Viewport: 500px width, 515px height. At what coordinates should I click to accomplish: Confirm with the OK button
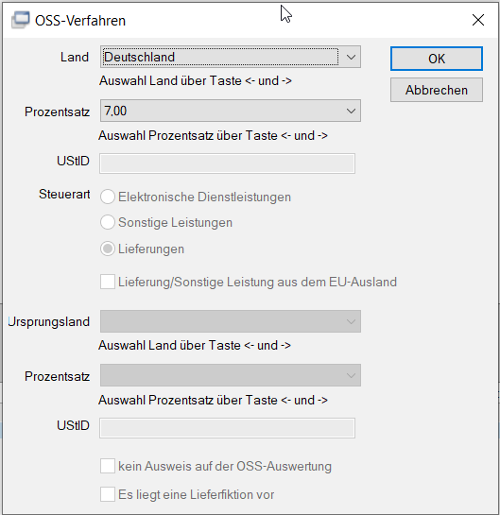pos(436,59)
